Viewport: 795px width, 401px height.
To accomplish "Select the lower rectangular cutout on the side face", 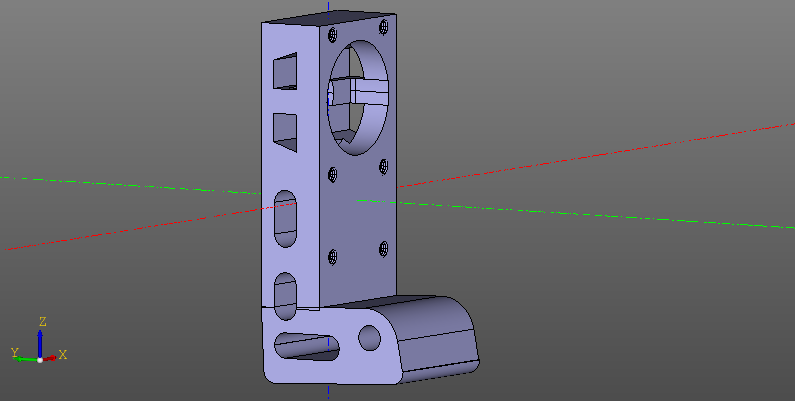I will click(x=286, y=131).
